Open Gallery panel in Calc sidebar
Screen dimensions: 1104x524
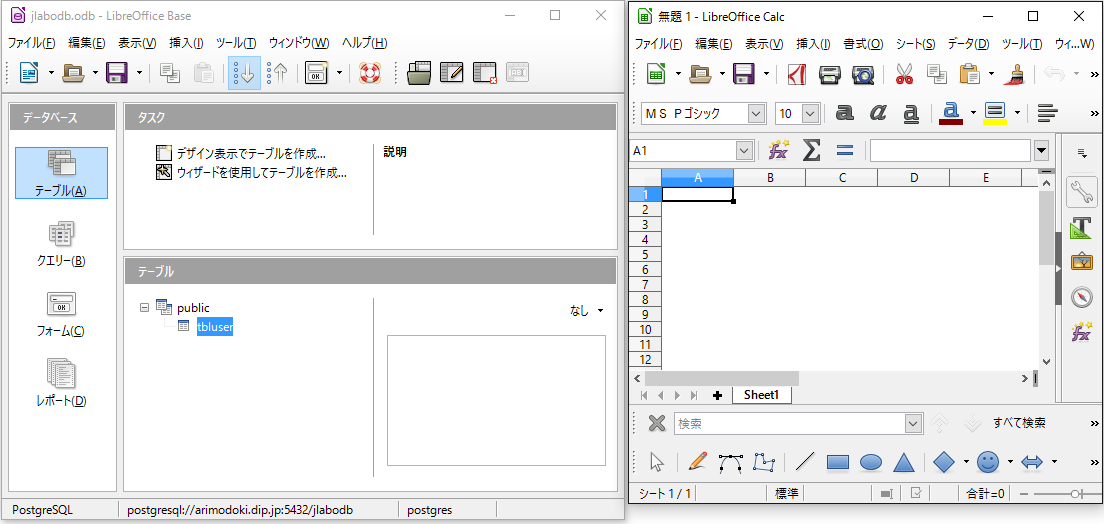(1081, 263)
